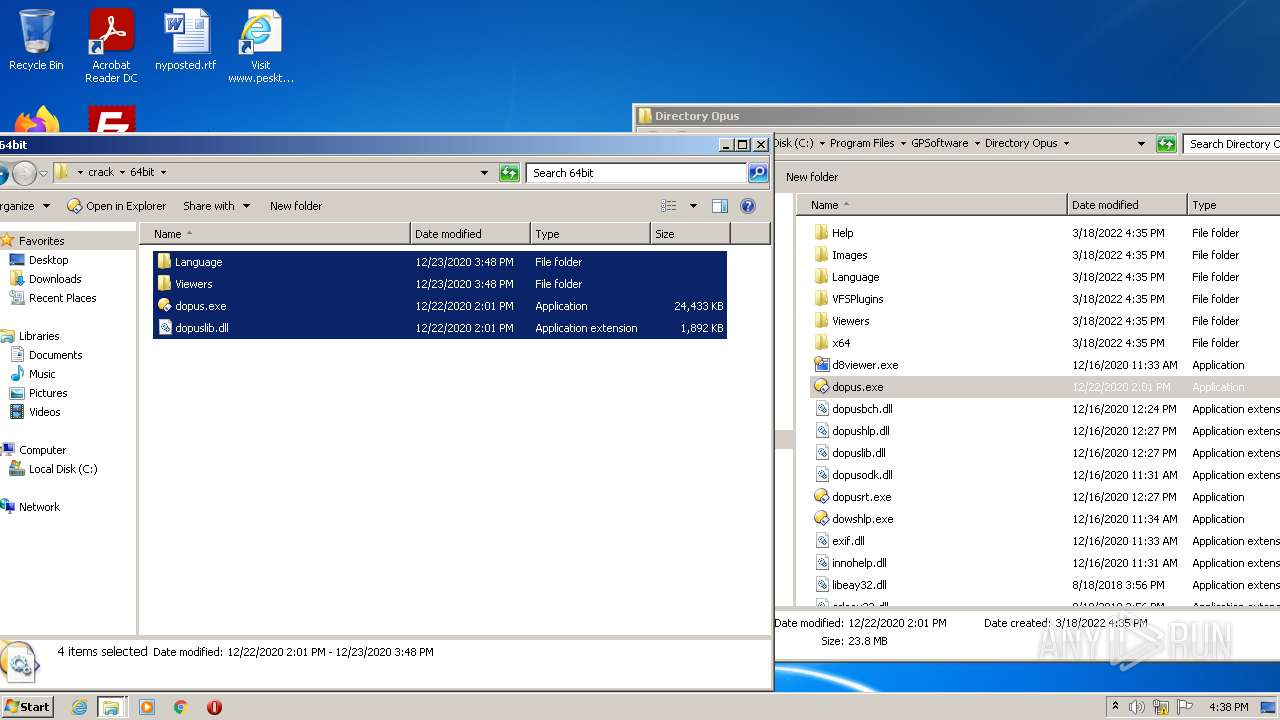This screenshot has width=1280, height=720.
Task: Open the Organize menu
Action: tap(25, 206)
